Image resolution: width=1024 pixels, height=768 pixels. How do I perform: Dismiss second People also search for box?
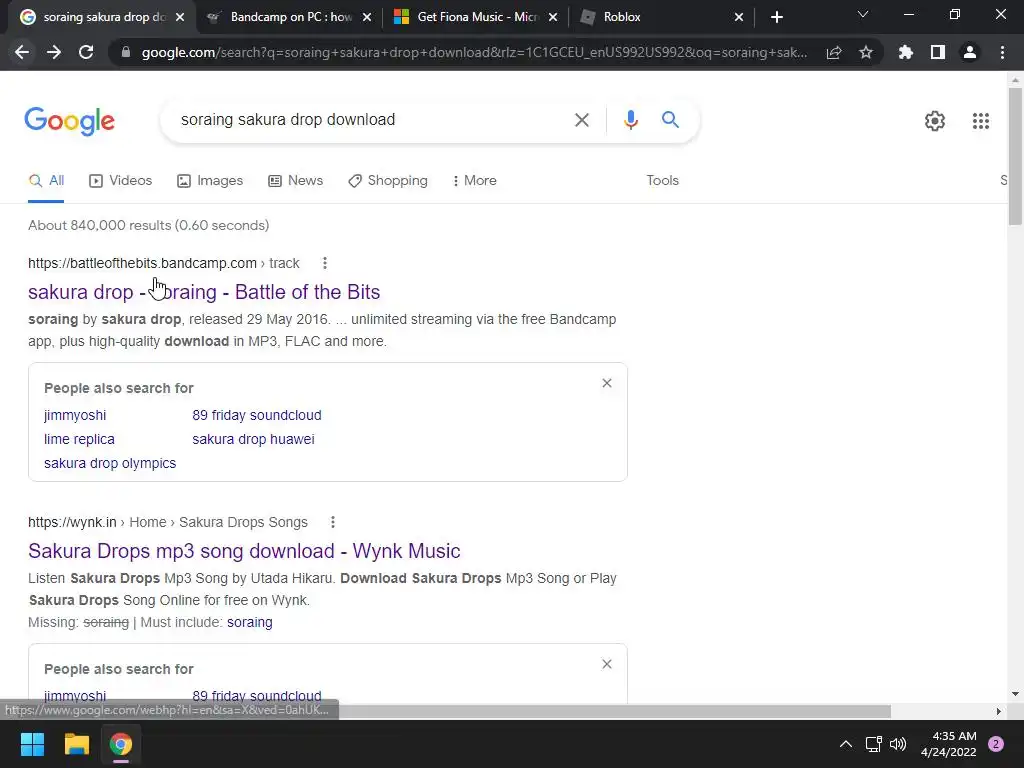607,664
